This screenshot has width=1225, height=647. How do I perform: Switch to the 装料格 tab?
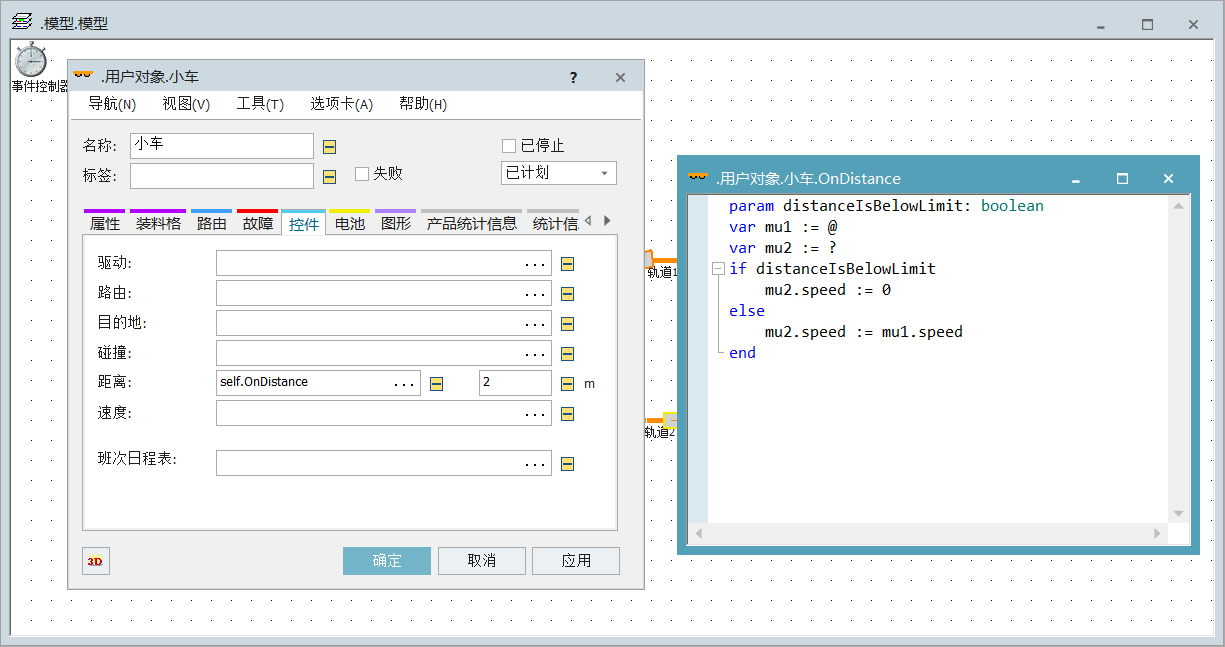(x=158, y=223)
